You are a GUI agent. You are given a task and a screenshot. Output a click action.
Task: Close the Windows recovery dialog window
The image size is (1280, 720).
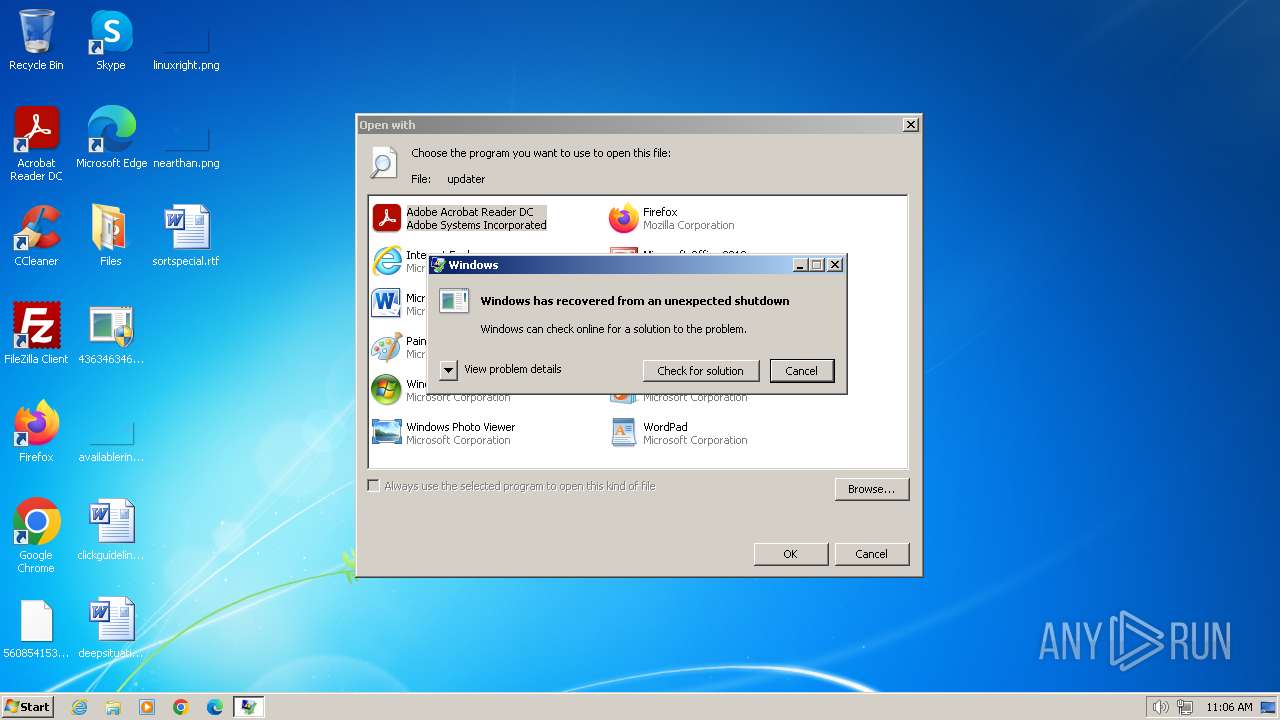[835, 265]
